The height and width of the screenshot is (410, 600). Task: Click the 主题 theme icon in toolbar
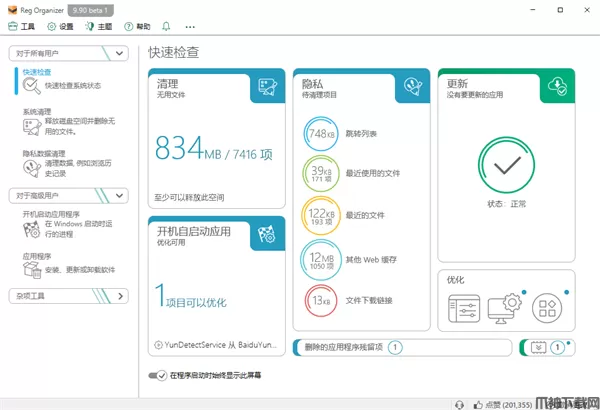(x=98, y=27)
